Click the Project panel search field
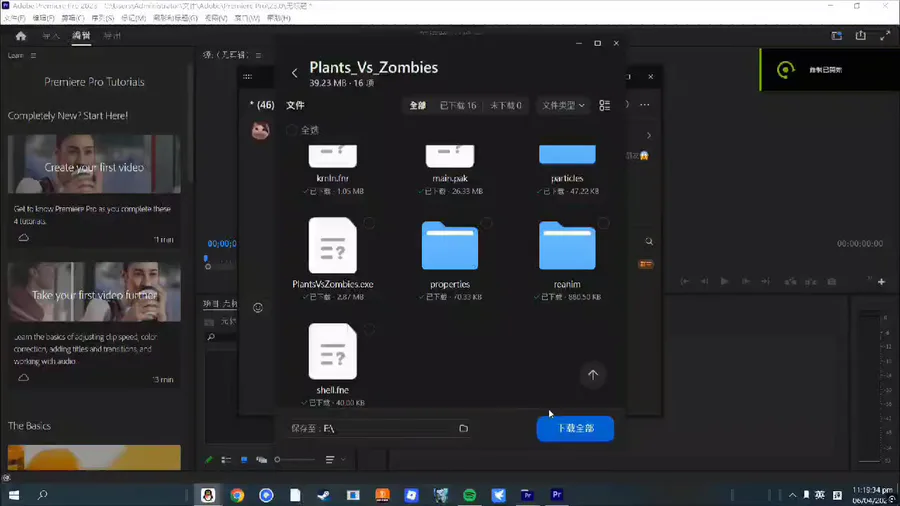Image resolution: width=900 pixels, height=506 pixels. 221,337
